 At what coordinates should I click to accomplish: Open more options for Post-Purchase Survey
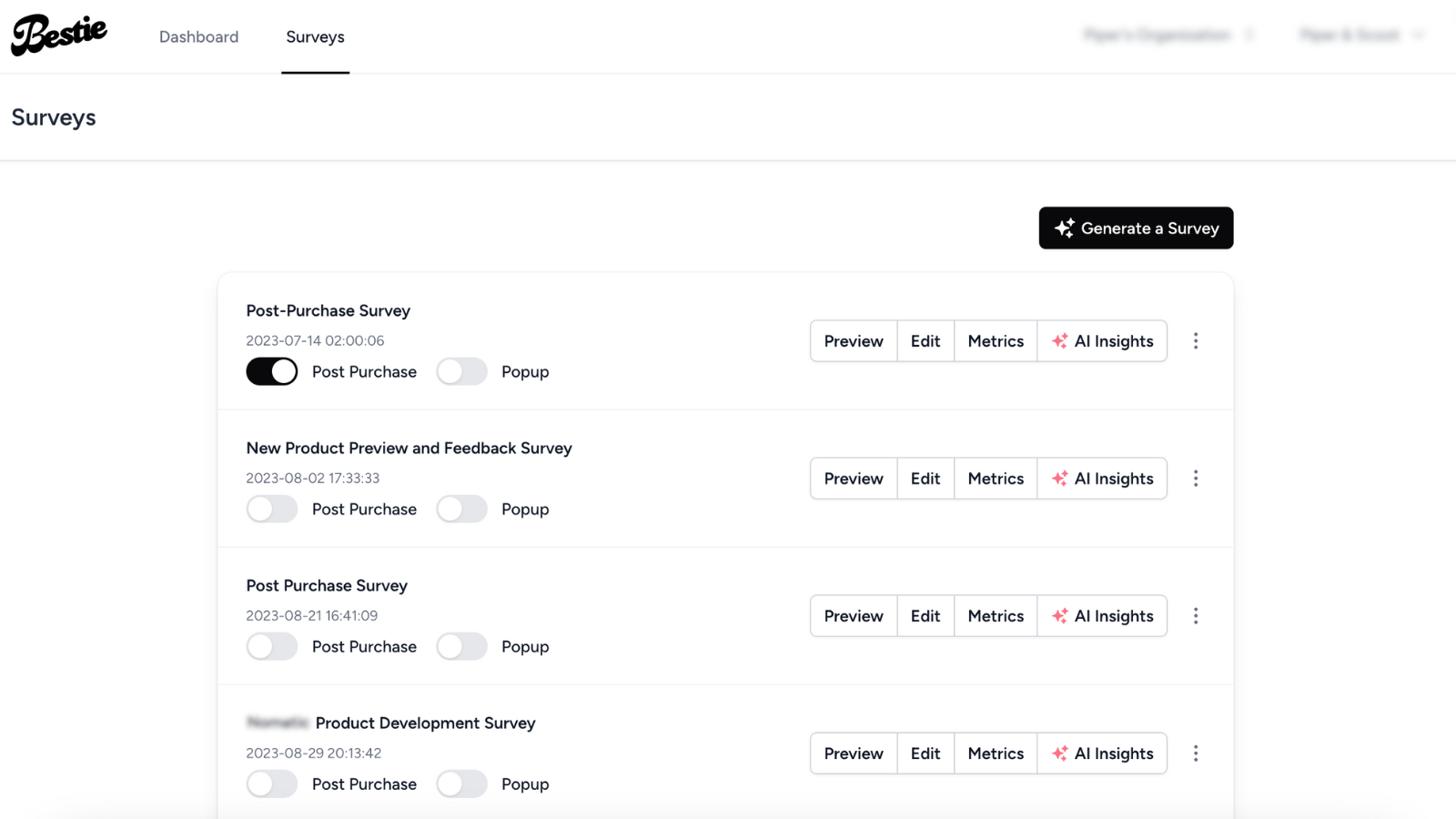coord(1196,341)
